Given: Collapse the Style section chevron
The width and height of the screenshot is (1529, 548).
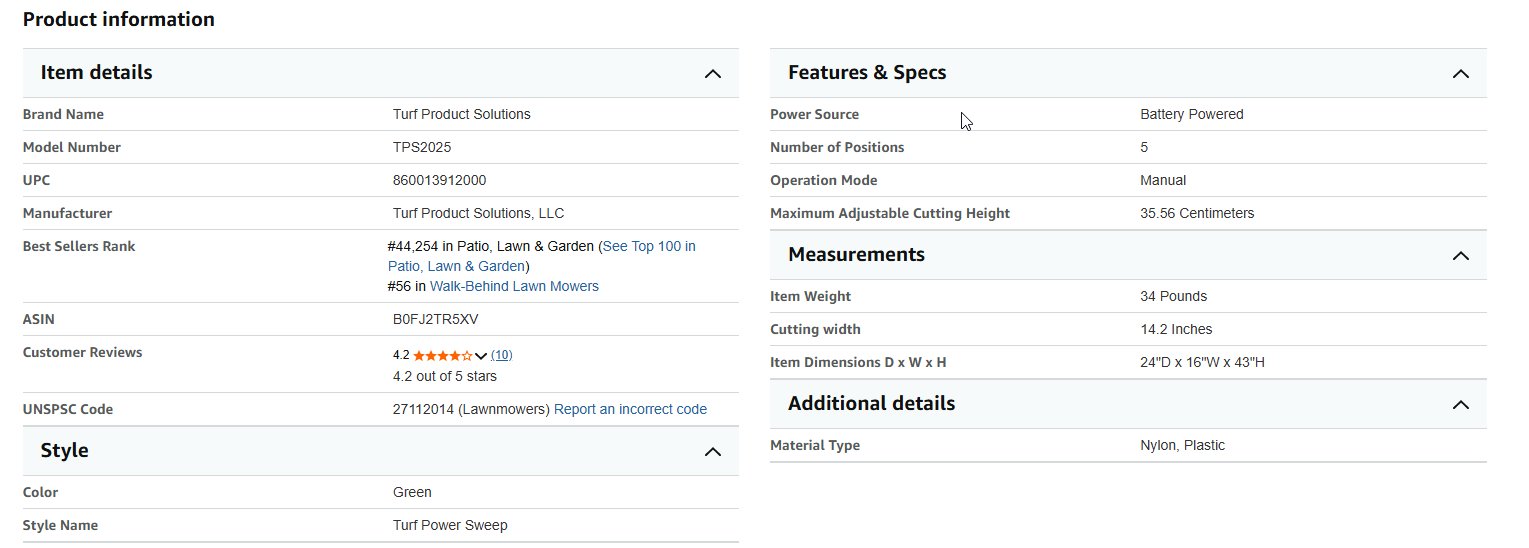Looking at the screenshot, I should point(712,452).
